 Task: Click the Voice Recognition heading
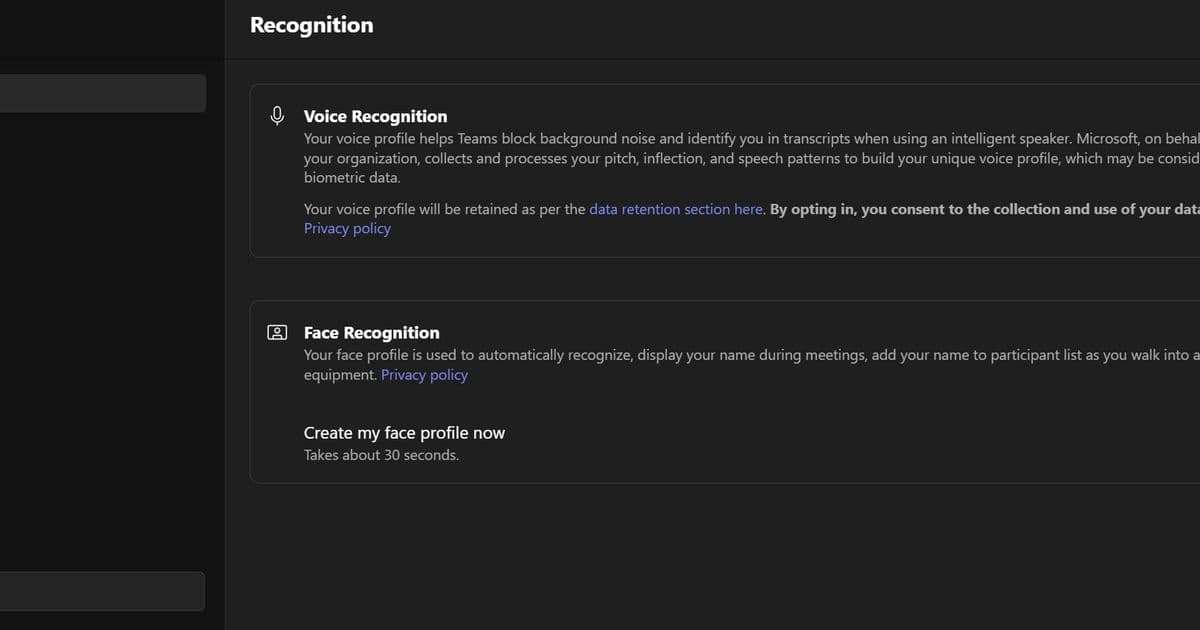(x=376, y=116)
